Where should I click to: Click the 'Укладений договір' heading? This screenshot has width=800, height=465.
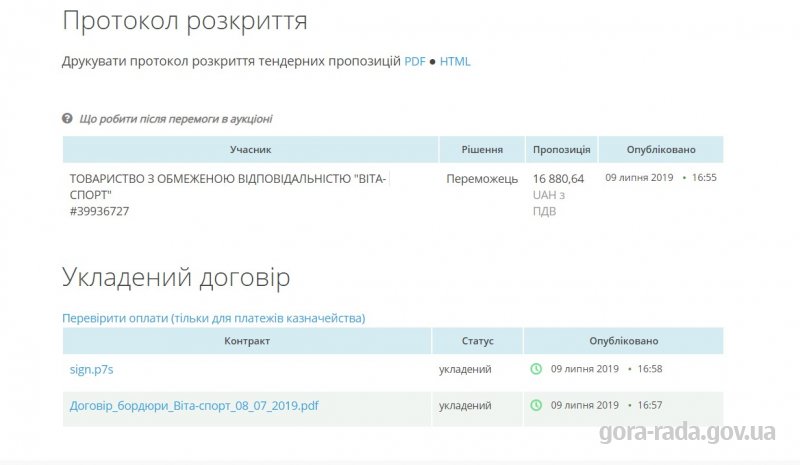pyautogui.click(x=176, y=278)
